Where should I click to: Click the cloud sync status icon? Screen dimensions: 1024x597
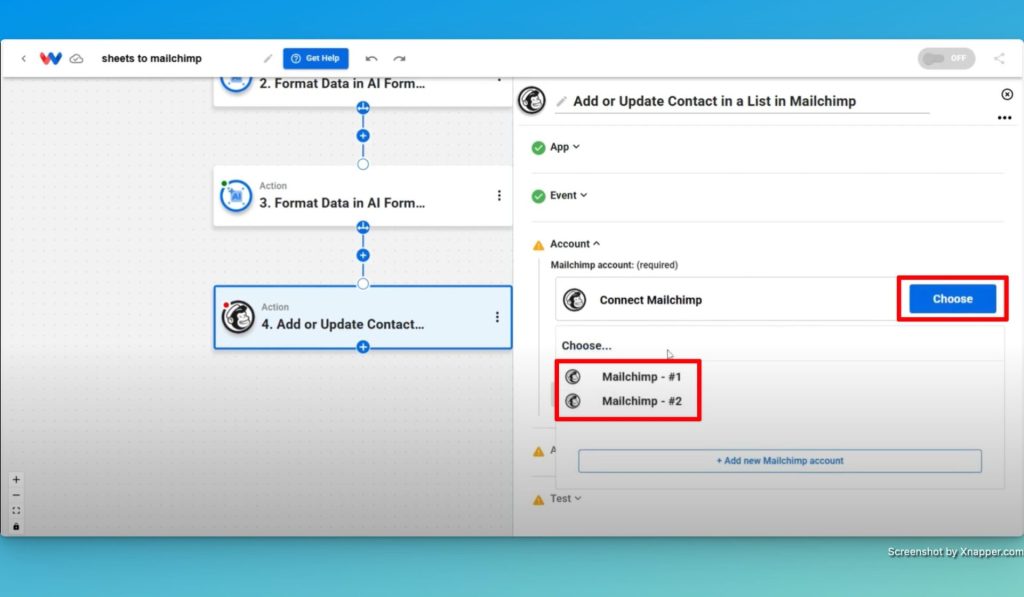tap(76, 58)
